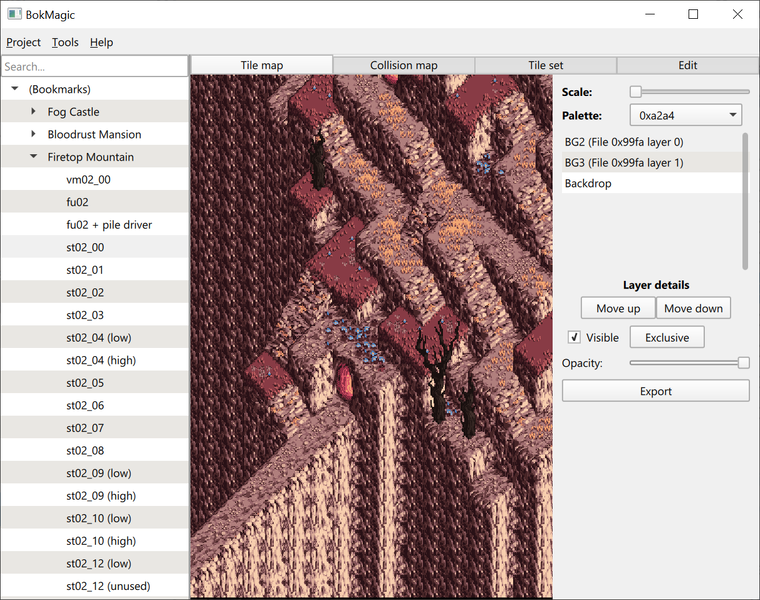Select the st02_07 tree item
Viewport: 760px width, 600px height.
click(x=95, y=428)
